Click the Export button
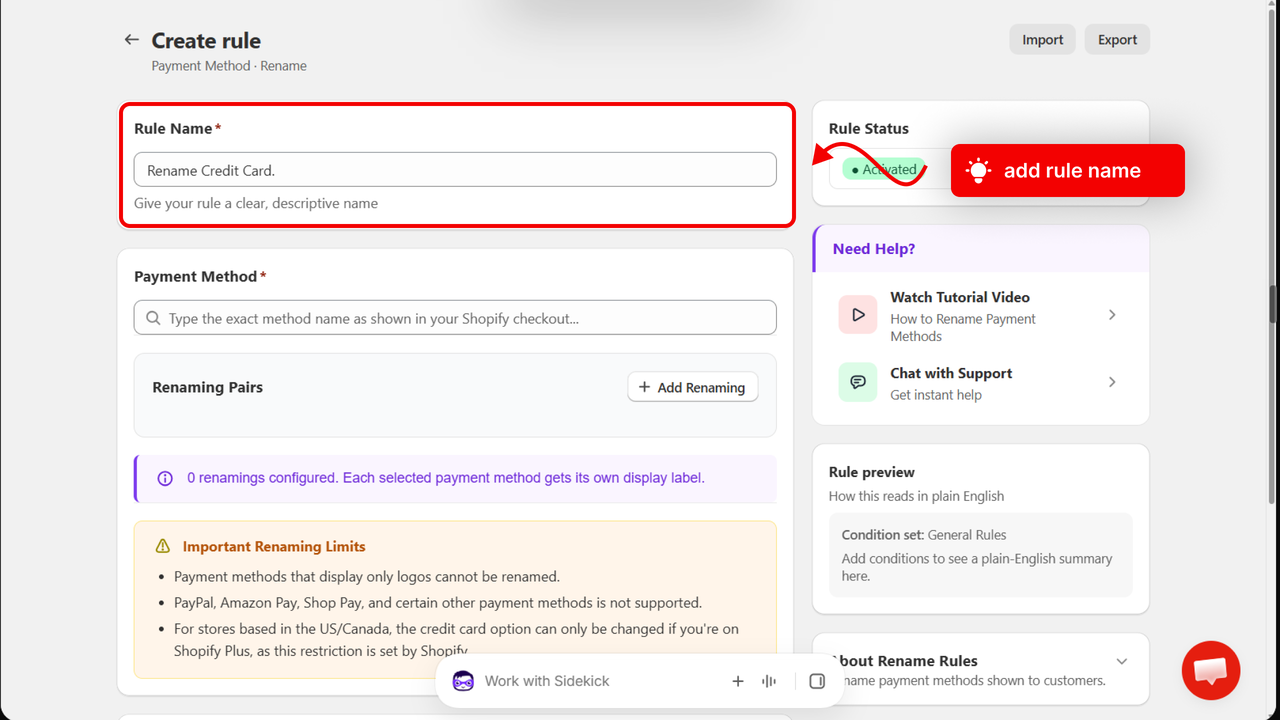1280x720 pixels. tap(1117, 40)
